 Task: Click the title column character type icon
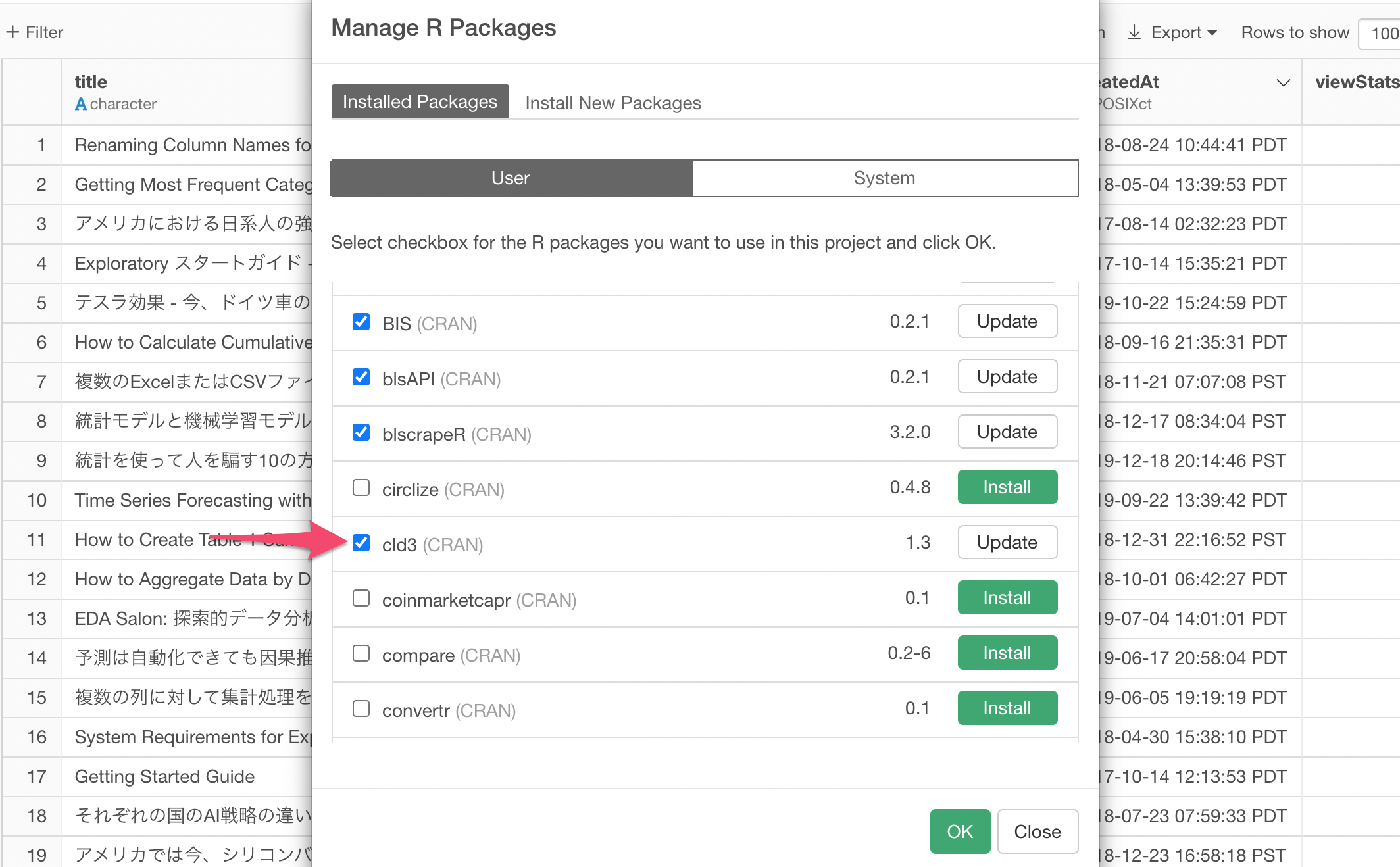tap(81, 104)
